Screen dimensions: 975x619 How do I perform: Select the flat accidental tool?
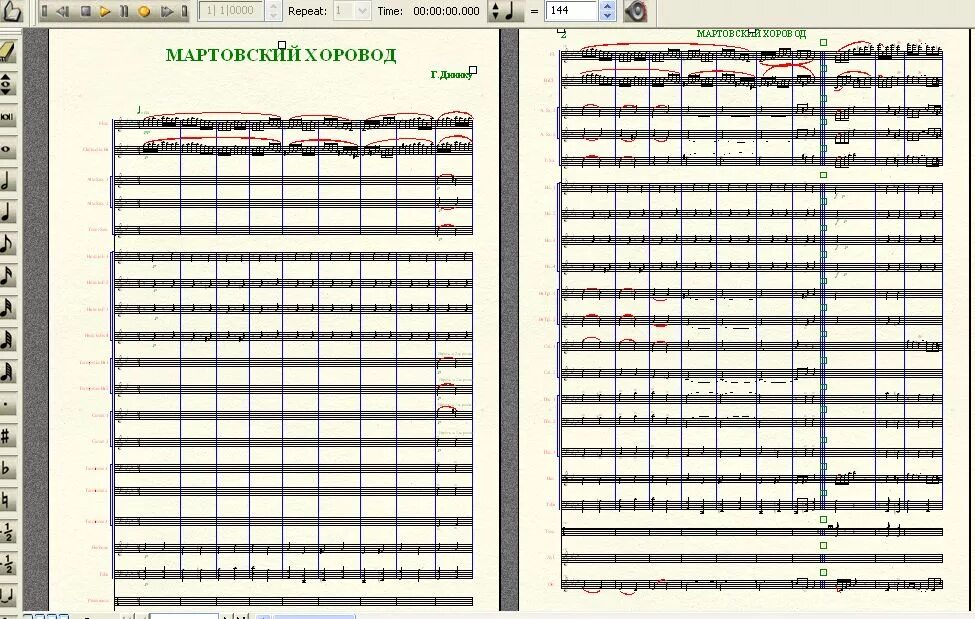[x=7, y=468]
